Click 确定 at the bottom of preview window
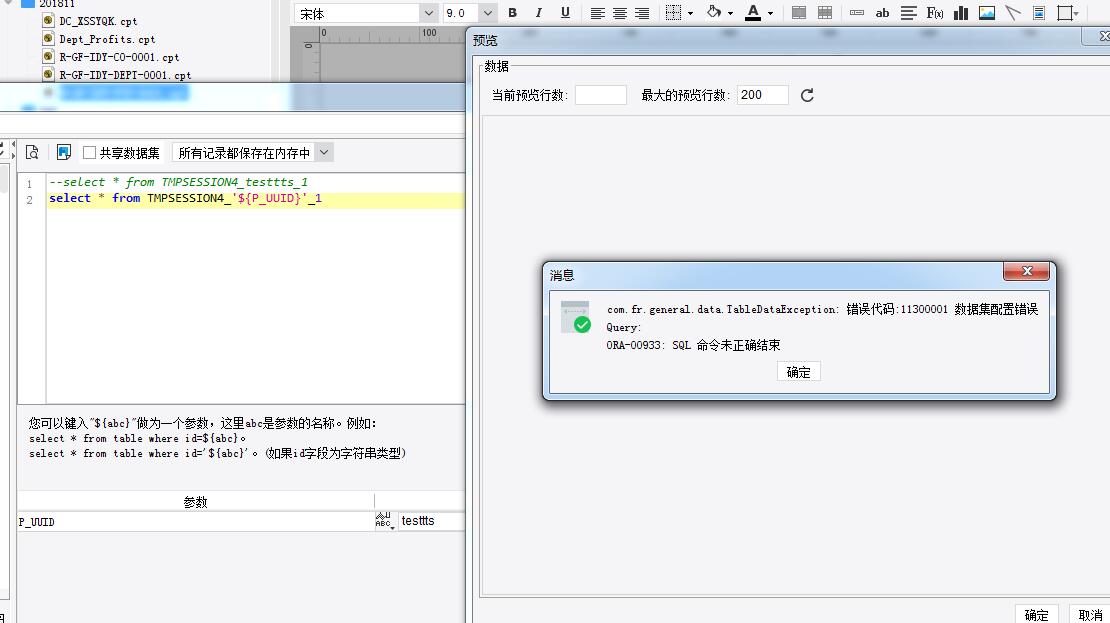Image resolution: width=1110 pixels, height=623 pixels. pyautogui.click(x=1036, y=615)
